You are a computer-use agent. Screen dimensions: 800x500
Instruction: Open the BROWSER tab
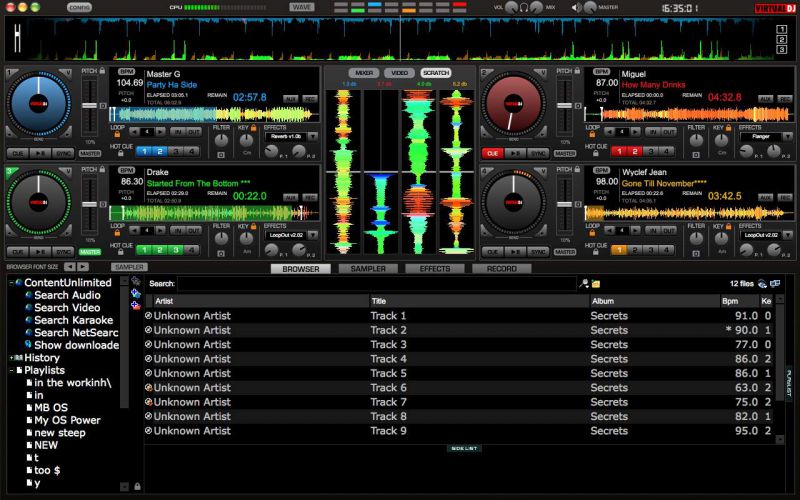(301, 268)
